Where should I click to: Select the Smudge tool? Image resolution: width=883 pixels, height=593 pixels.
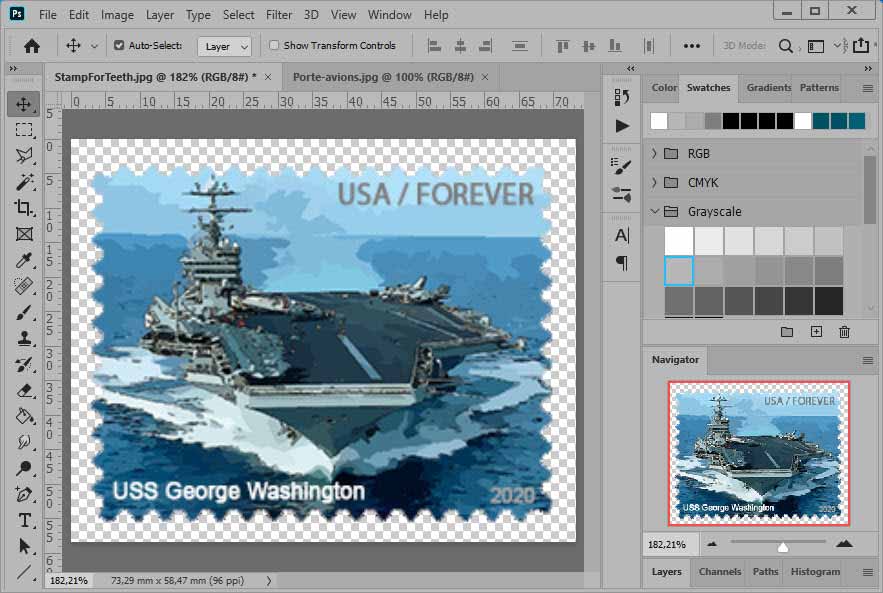[24, 442]
